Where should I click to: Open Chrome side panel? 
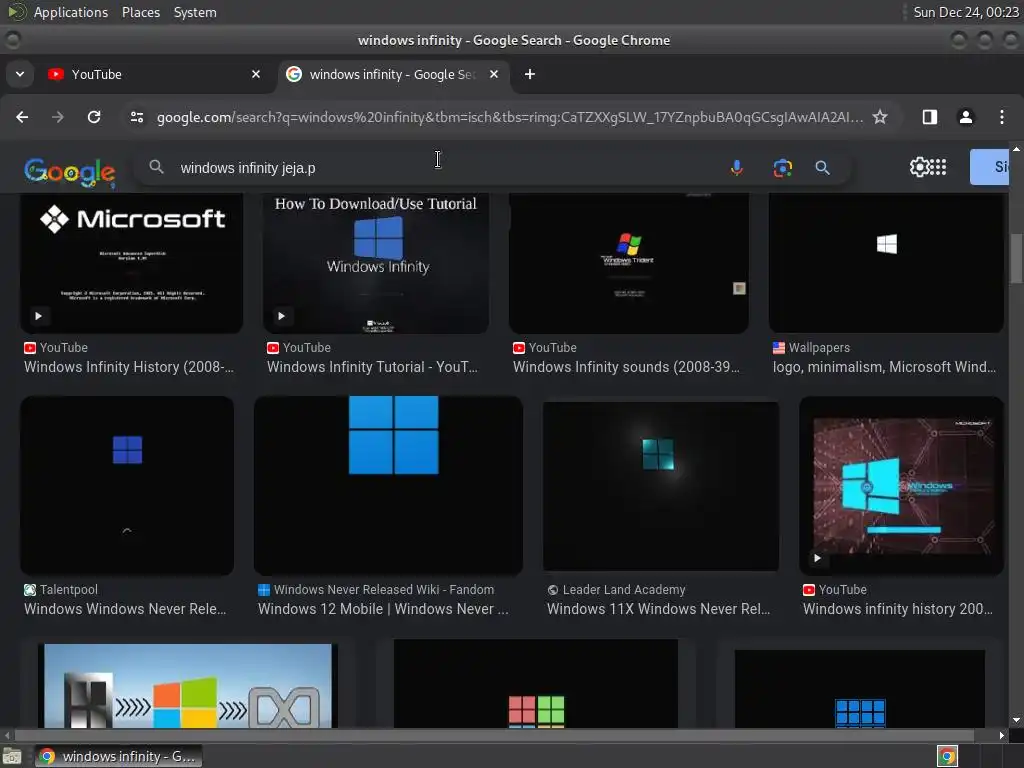(x=929, y=117)
